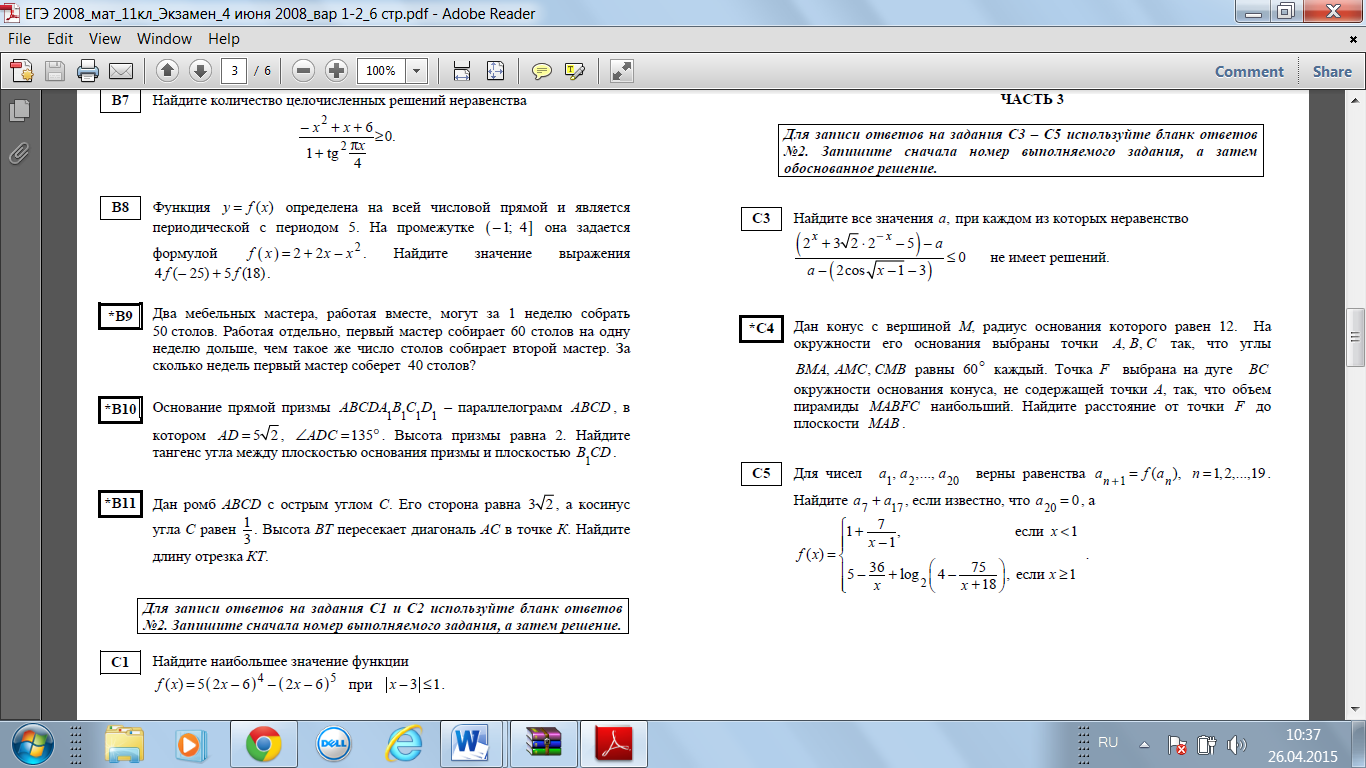1366x768 pixels.
Task: Open the Edit menu
Action: tap(60, 39)
